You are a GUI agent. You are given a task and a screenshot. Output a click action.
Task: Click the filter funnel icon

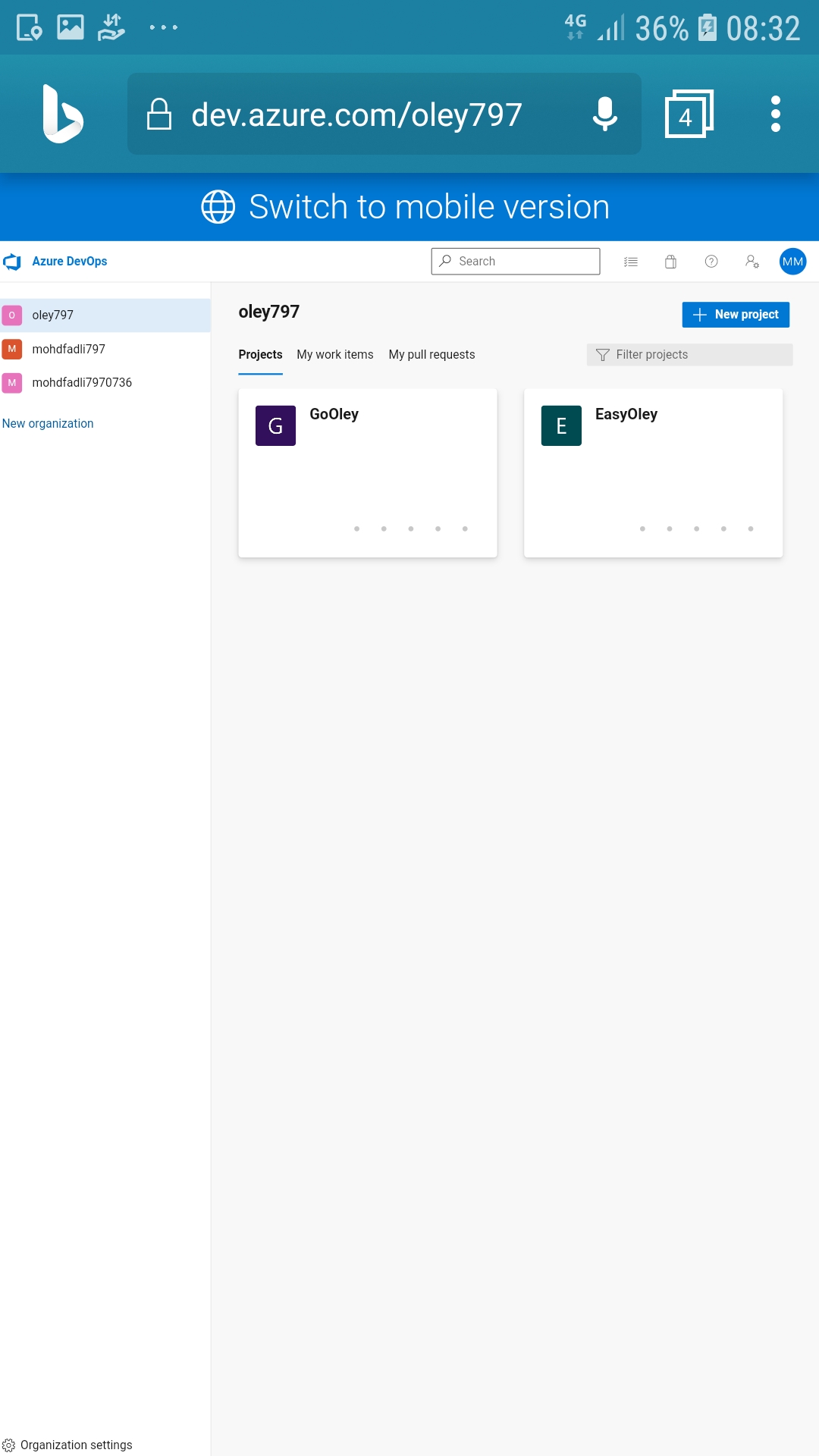coord(603,355)
